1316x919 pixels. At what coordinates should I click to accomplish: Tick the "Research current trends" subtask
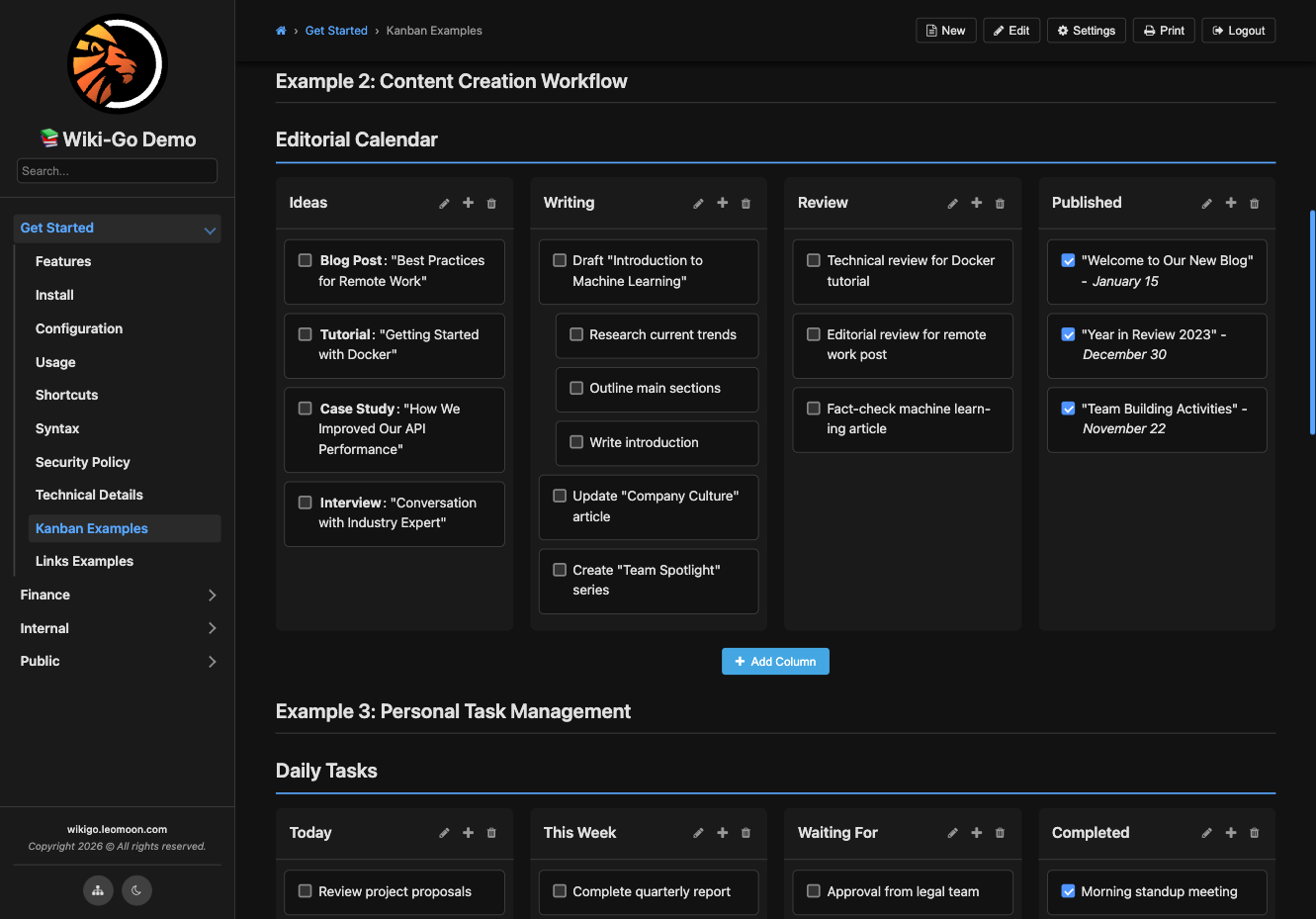pos(576,334)
